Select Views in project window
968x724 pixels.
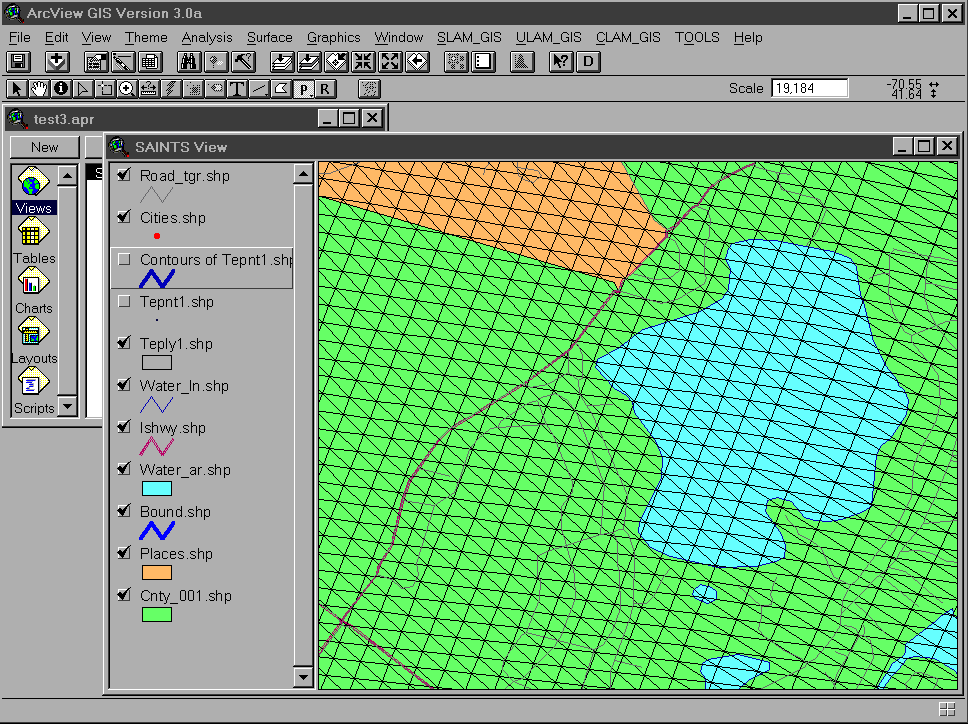[33, 190]
